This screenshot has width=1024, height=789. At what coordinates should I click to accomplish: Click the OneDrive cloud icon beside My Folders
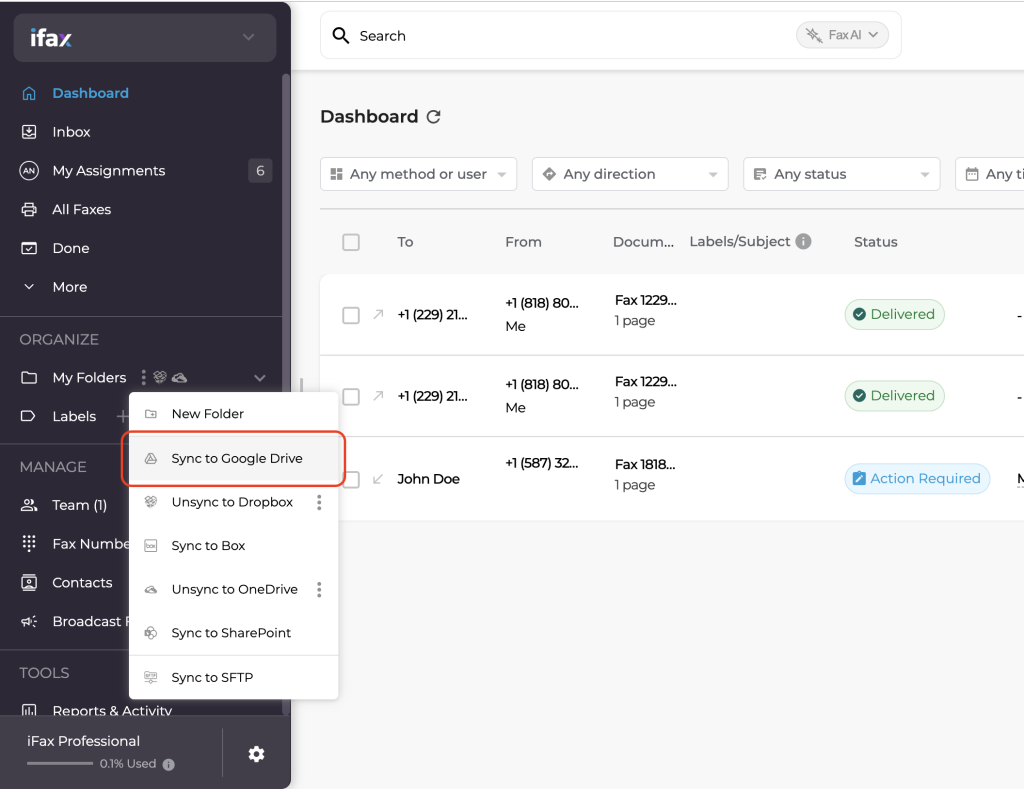180,378
